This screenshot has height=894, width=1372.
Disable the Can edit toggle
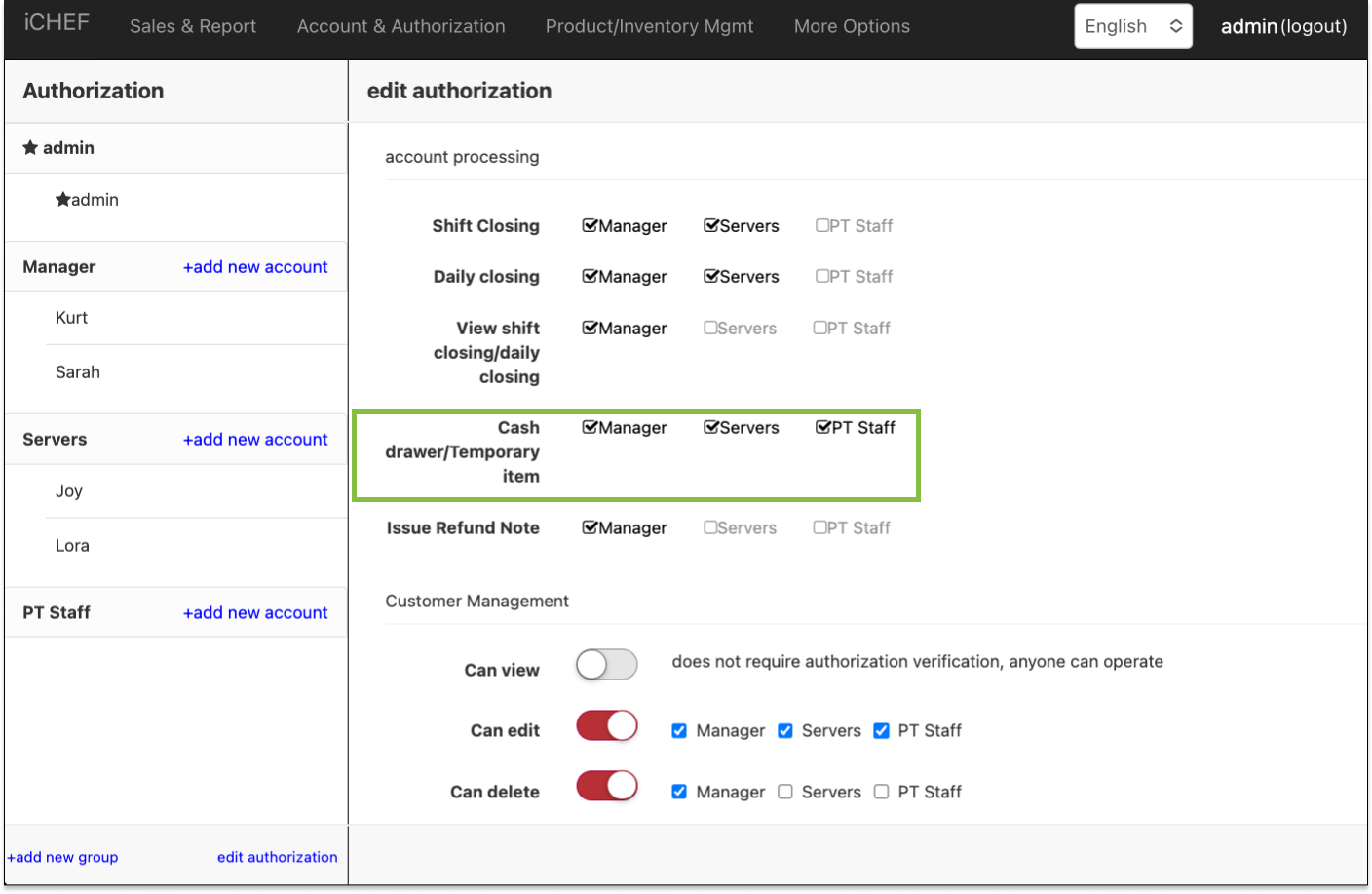[606, 725]
